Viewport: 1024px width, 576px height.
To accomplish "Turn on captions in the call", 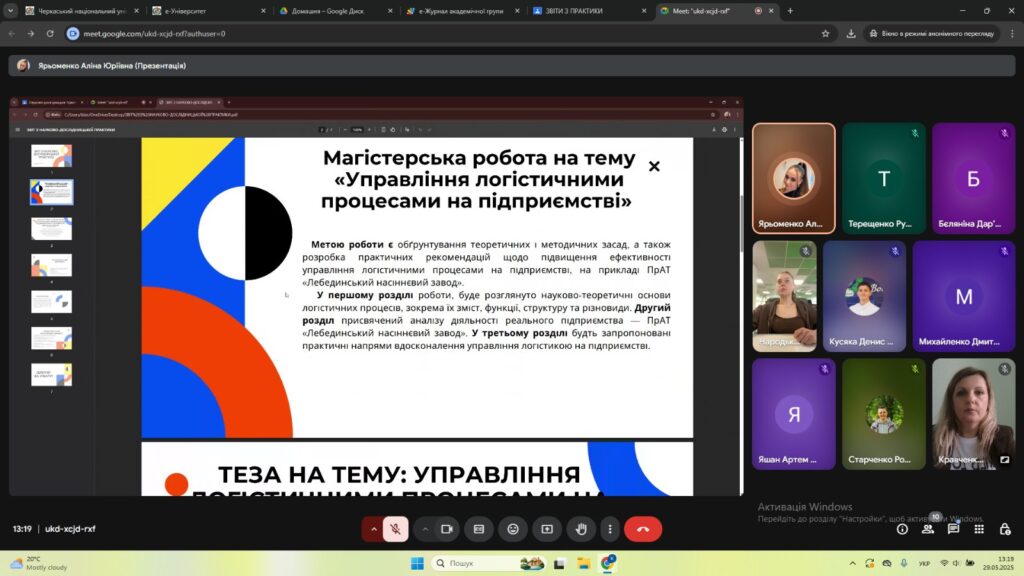I will tap(479, 529).
